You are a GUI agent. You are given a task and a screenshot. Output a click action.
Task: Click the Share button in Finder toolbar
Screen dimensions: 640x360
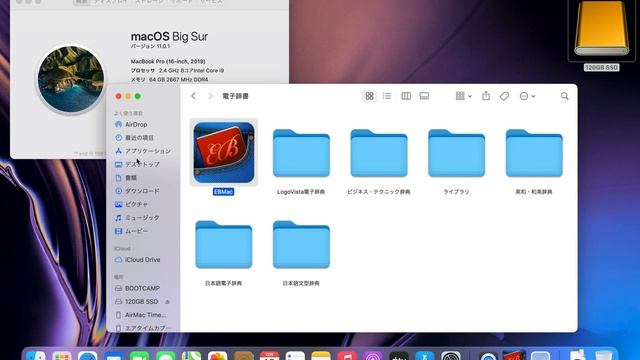tap(486, 96)
